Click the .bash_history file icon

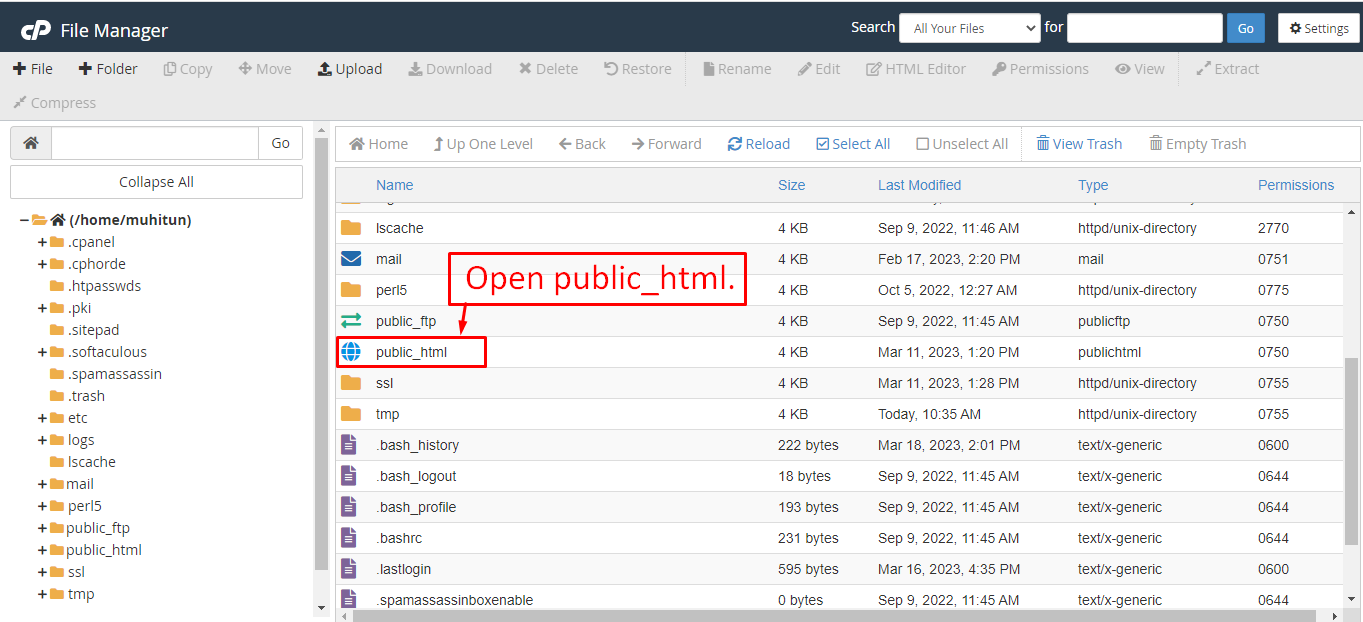click(349, 445)
